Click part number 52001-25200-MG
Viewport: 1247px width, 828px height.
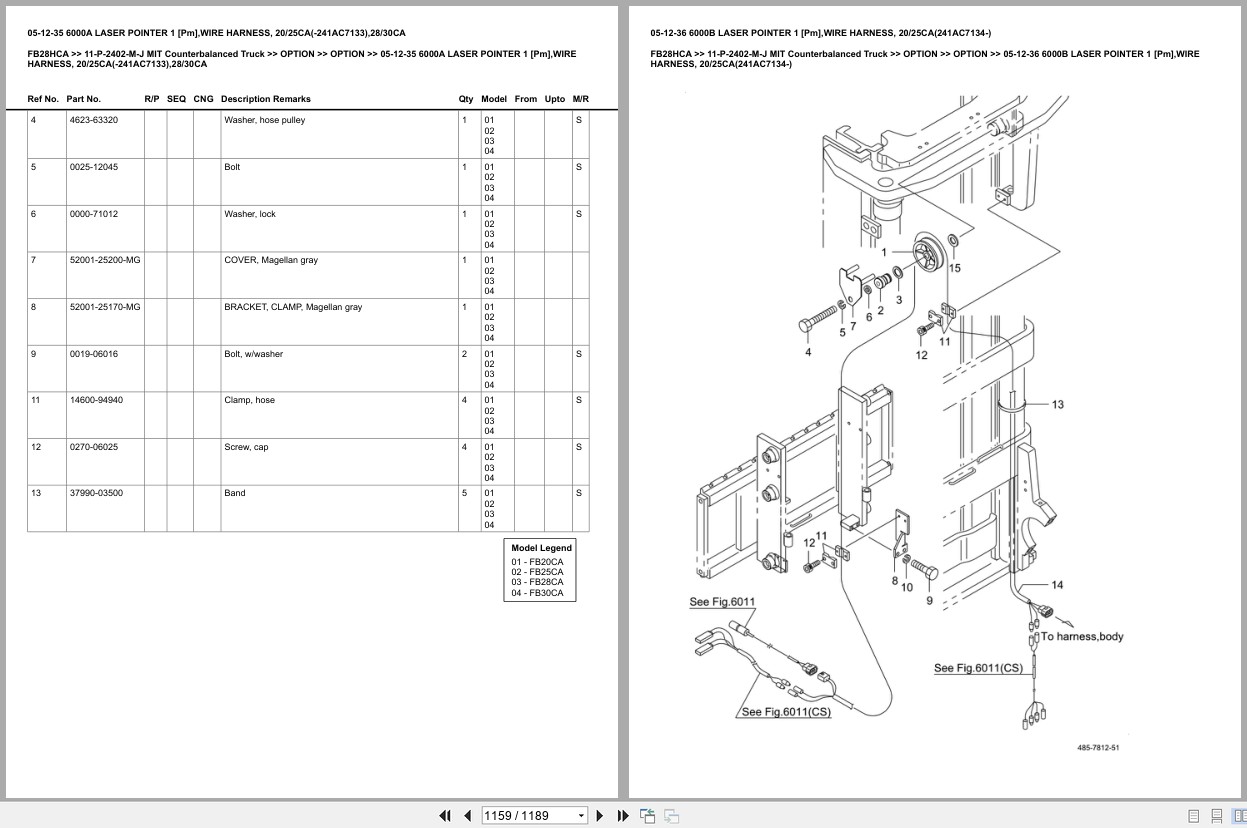tap(105, 260)
